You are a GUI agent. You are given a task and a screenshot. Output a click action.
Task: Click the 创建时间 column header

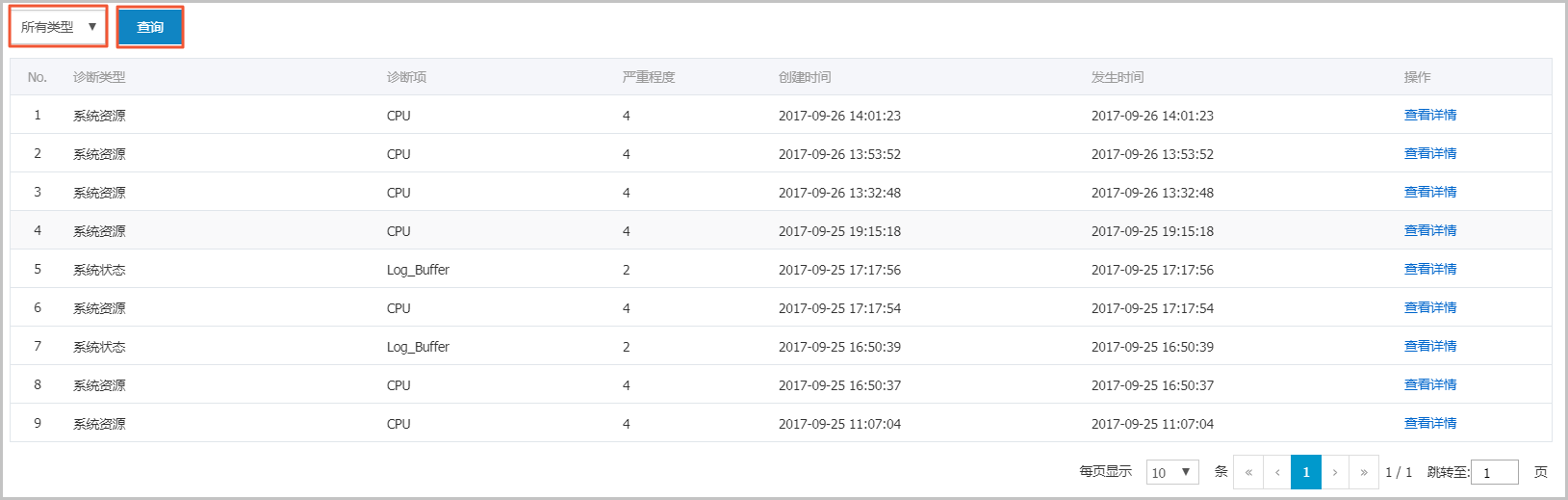pyautogui.click(x=805, y=77)
